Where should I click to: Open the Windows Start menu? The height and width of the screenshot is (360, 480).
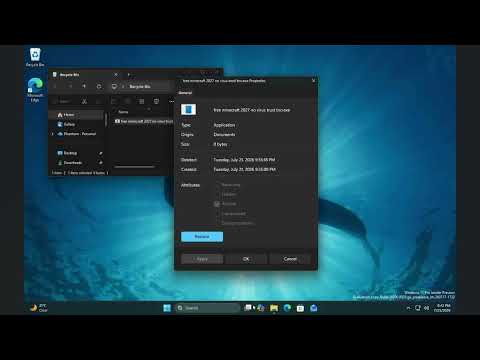tap(167, 308)
